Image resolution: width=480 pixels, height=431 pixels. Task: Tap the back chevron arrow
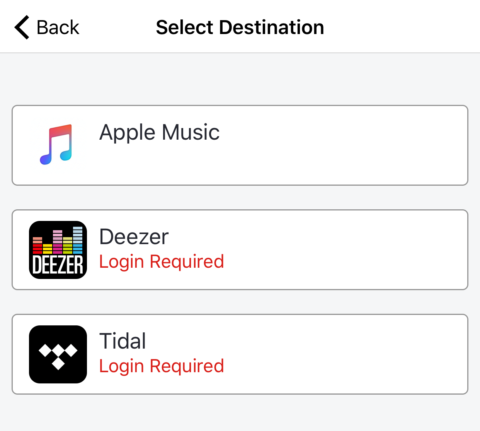pos(22,27)
